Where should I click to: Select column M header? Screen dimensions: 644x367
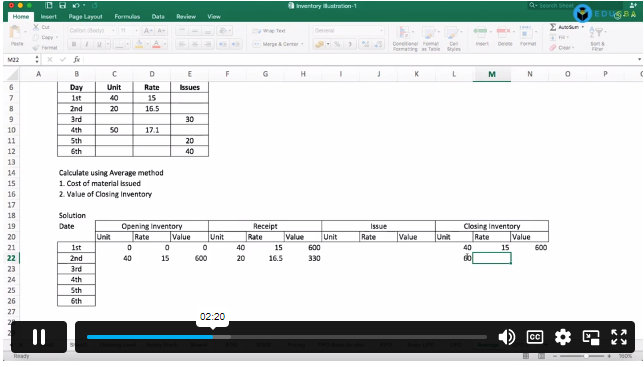click(492, 74)
